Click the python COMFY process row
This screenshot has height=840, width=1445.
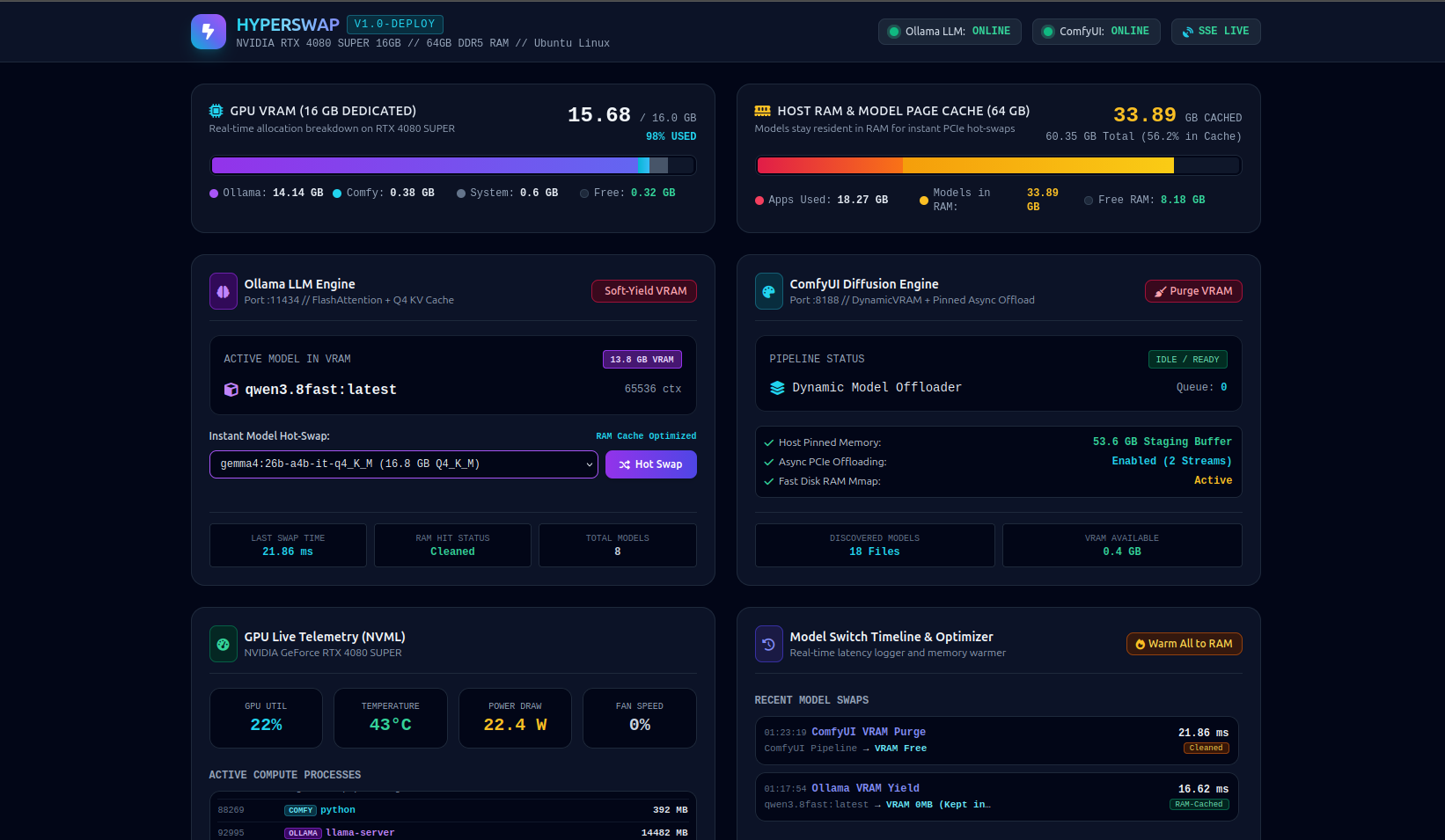click(x=453, y=810)
